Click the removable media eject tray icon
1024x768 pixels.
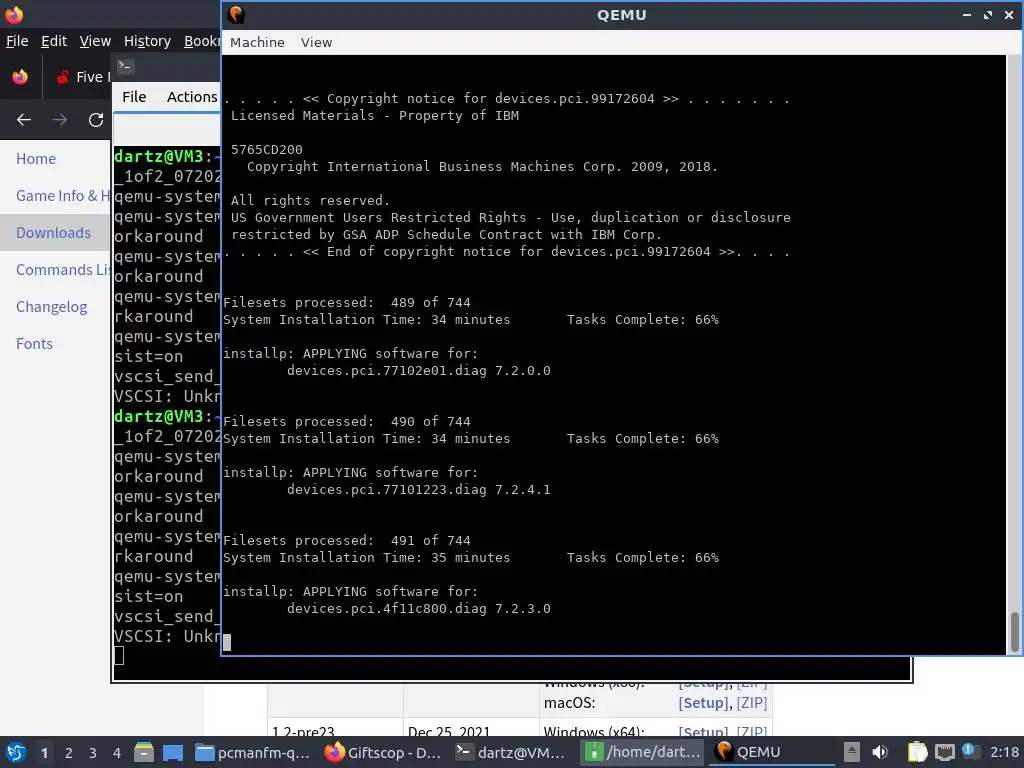click(852, 752)
